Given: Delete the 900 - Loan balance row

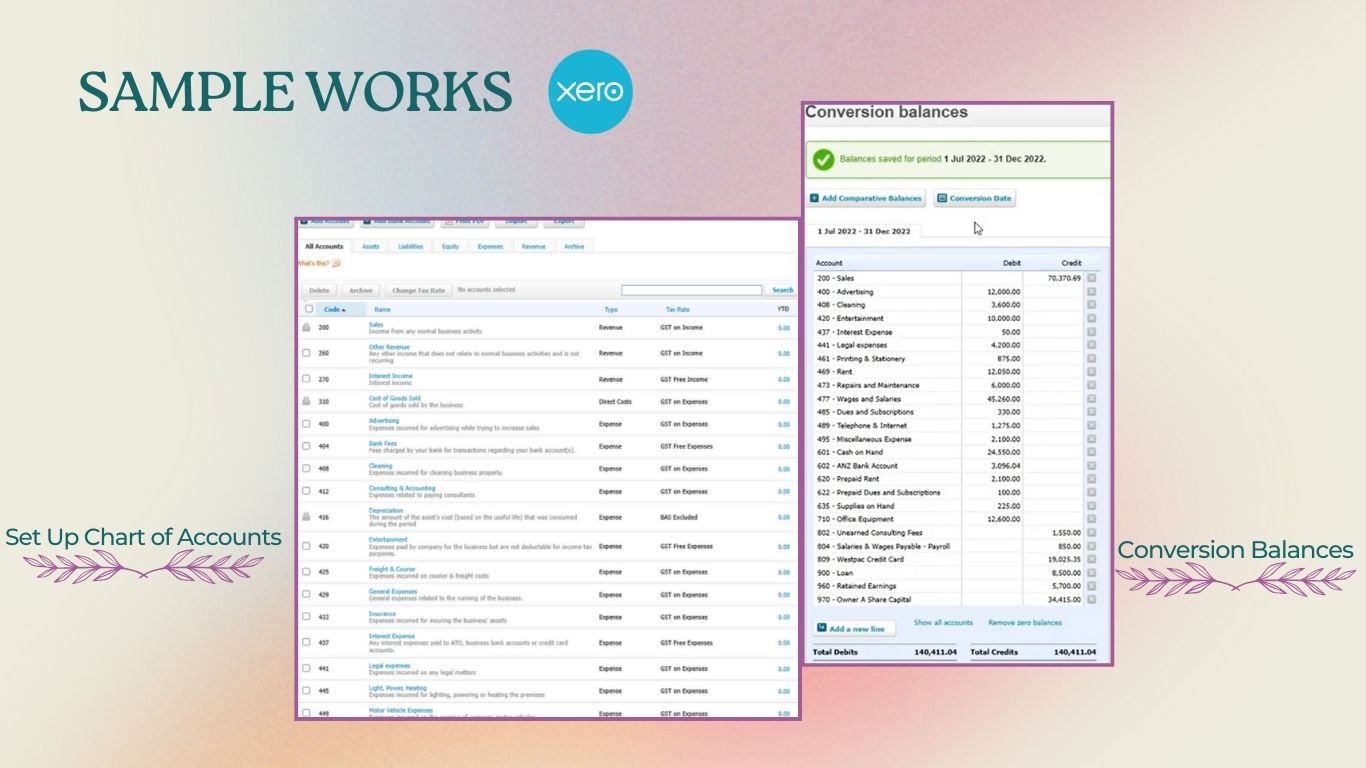Looking at the screenshot, I should (1092, 573).
